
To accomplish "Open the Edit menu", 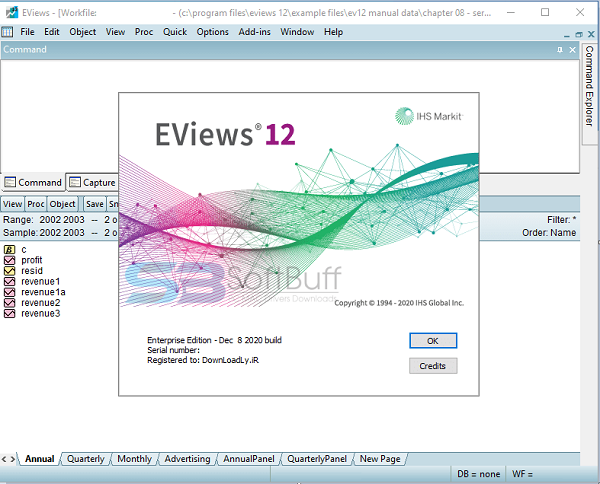I will [x=52, y=32].
